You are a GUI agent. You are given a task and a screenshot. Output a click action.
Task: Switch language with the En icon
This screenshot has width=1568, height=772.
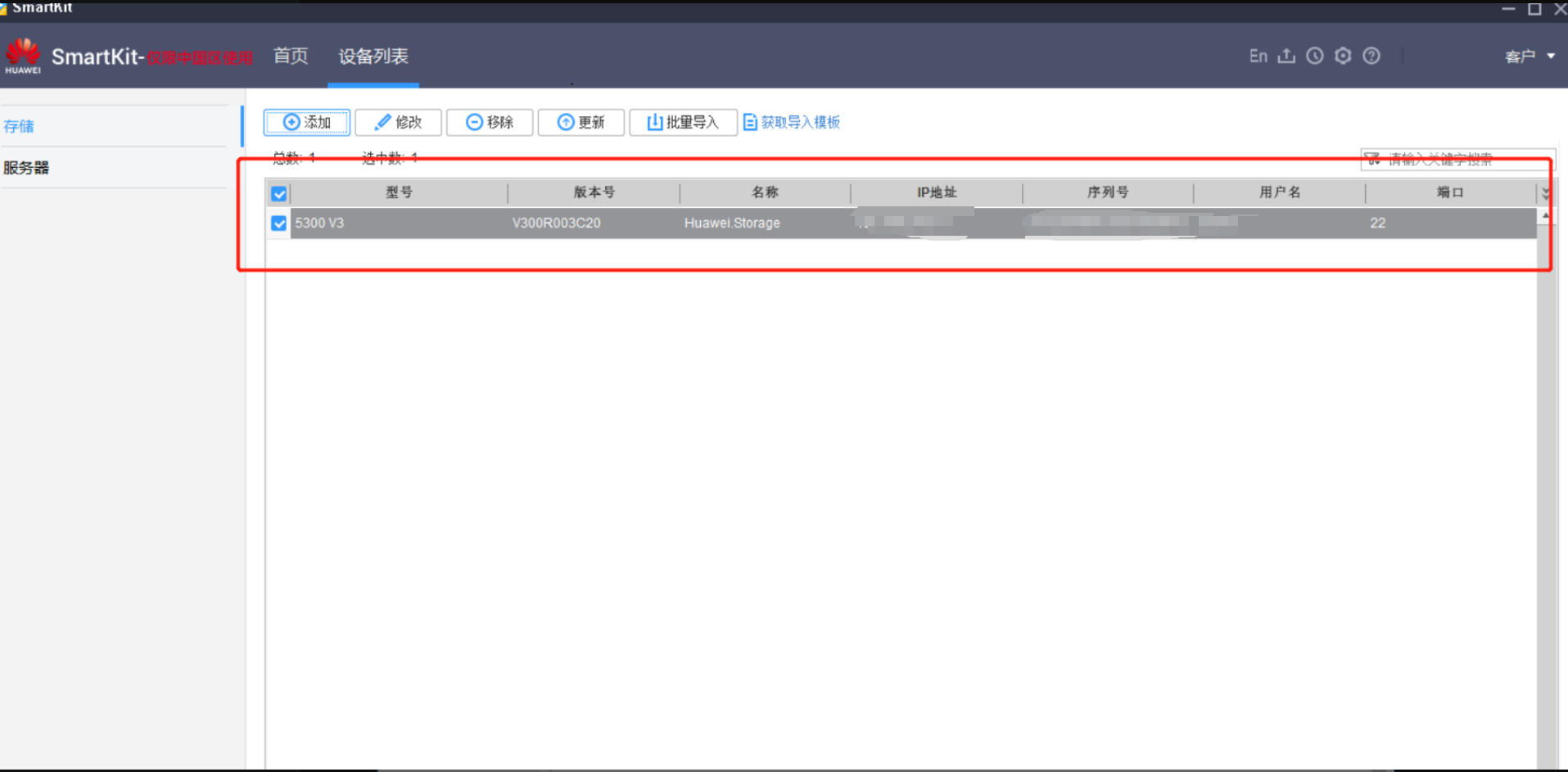coord(1258,56)
